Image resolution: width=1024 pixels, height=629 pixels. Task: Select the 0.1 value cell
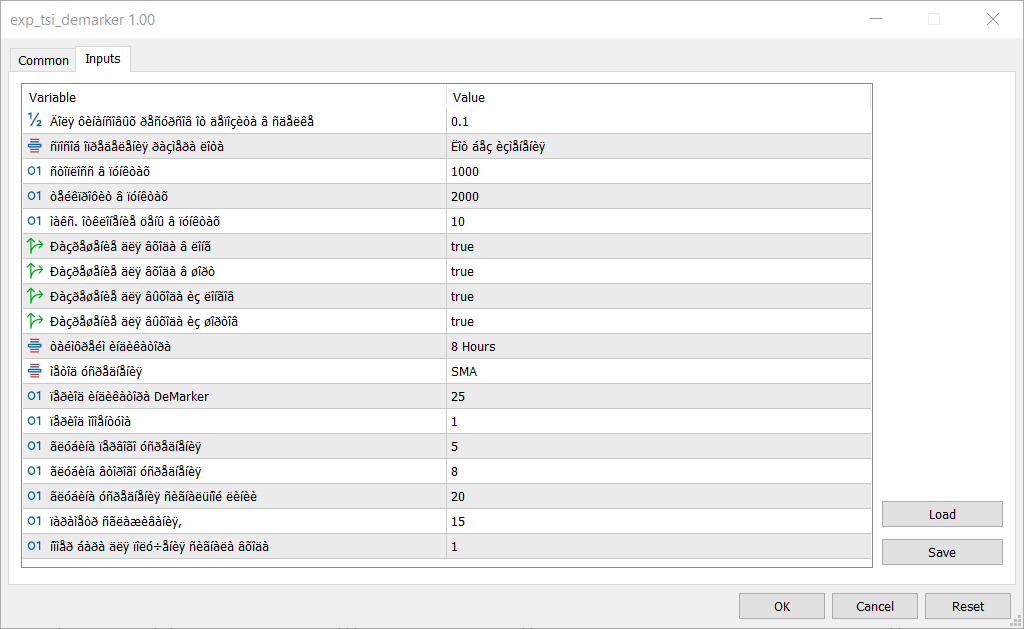(658, 121)
